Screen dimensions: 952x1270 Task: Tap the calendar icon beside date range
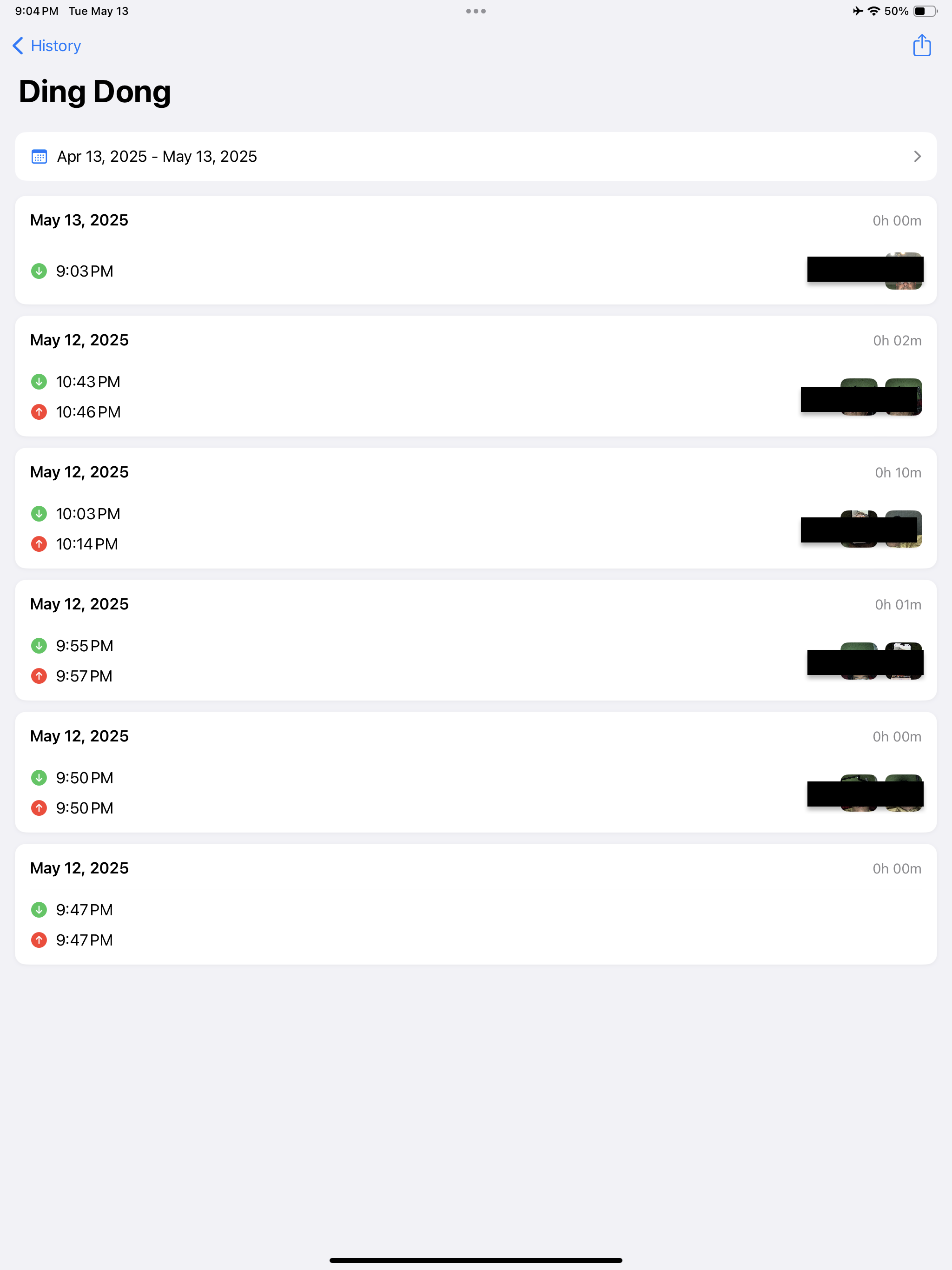click(x=39, y=157)
